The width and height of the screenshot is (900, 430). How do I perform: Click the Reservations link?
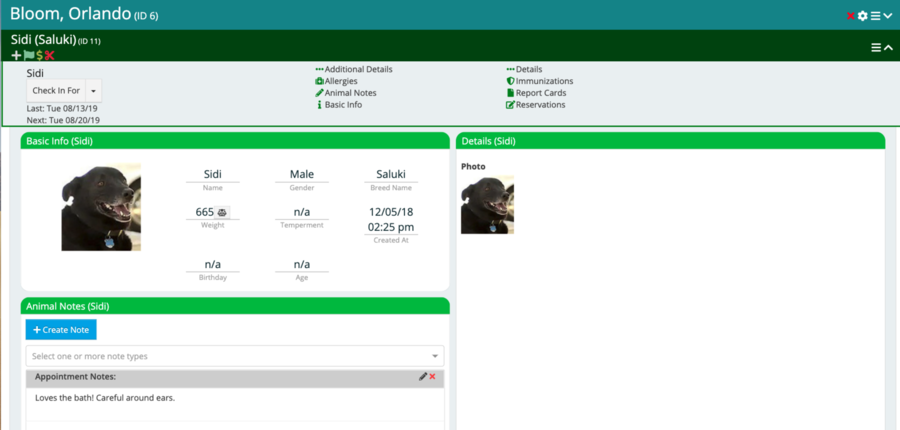point(540,105)
